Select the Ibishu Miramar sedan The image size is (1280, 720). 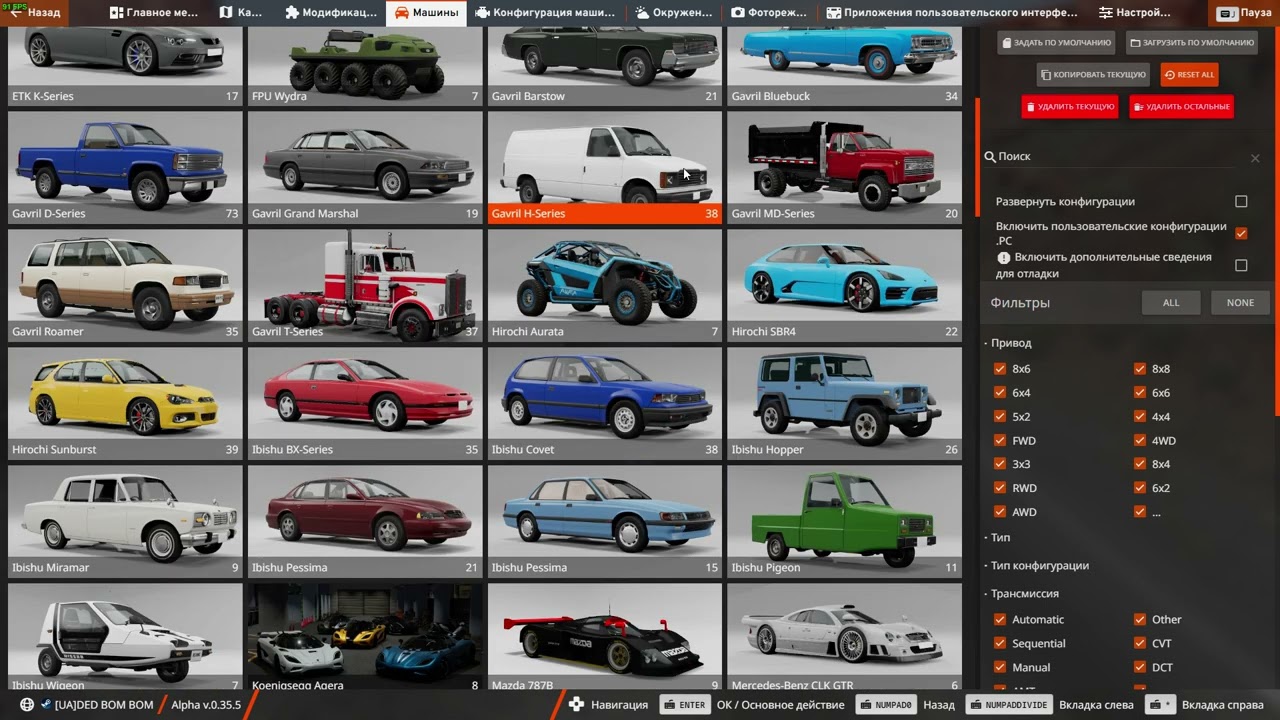point(125,521)
